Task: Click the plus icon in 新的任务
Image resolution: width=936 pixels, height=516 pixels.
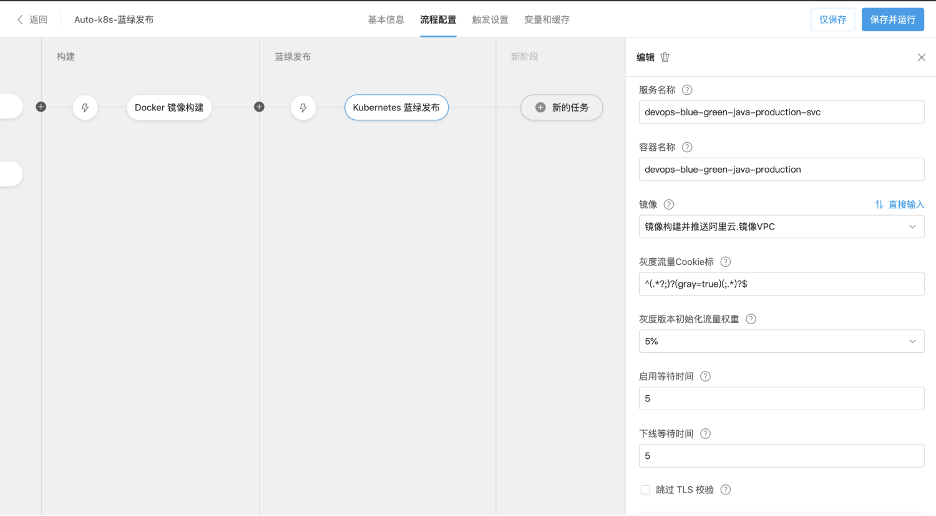Action: (540, 108)
